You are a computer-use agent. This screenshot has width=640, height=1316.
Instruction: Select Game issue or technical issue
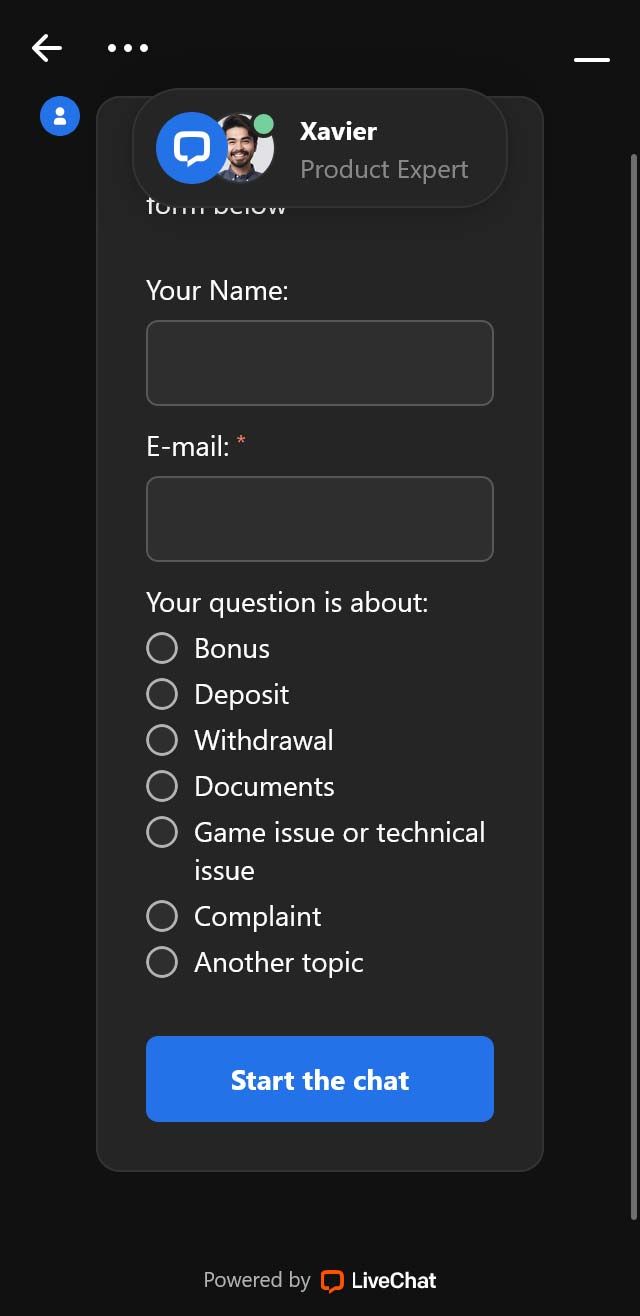[x=162, y=832]
